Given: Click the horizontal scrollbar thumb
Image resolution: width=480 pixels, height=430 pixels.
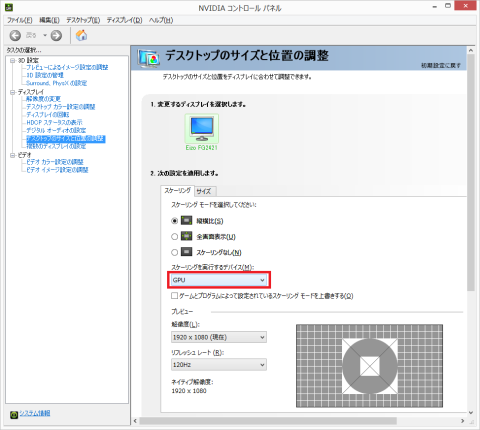Looking at the screenshot, I should tap(268, 421).
